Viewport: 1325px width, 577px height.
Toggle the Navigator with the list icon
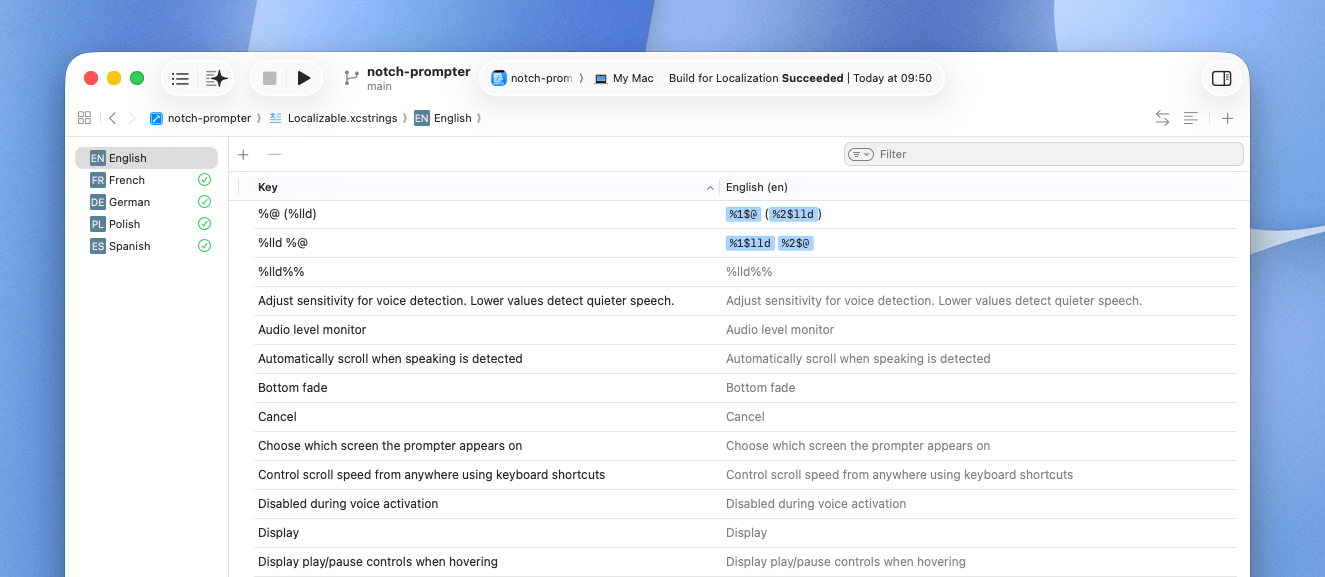coord(180,77)
